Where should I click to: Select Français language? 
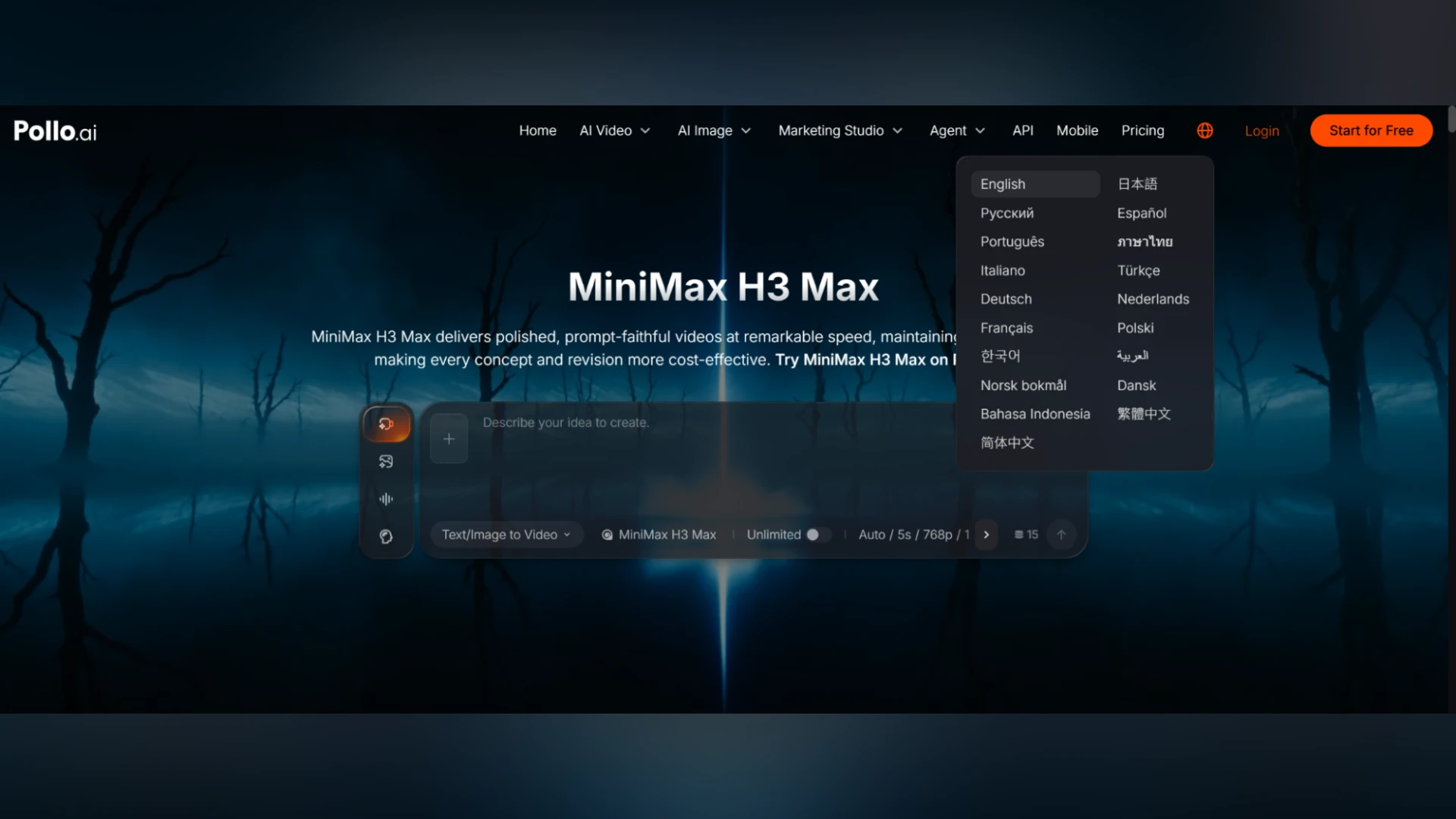pyautogui.click(x=1006, y=328)
